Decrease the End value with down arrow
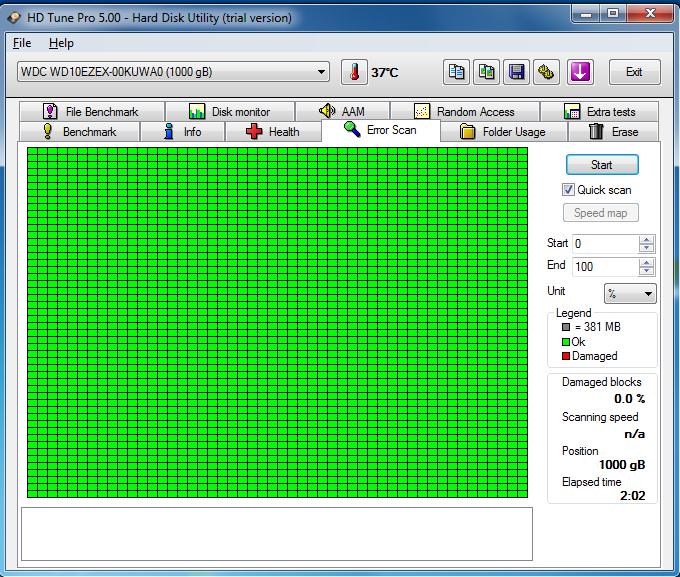This screenshot has width=680, height=577. [x=646, y=271]
